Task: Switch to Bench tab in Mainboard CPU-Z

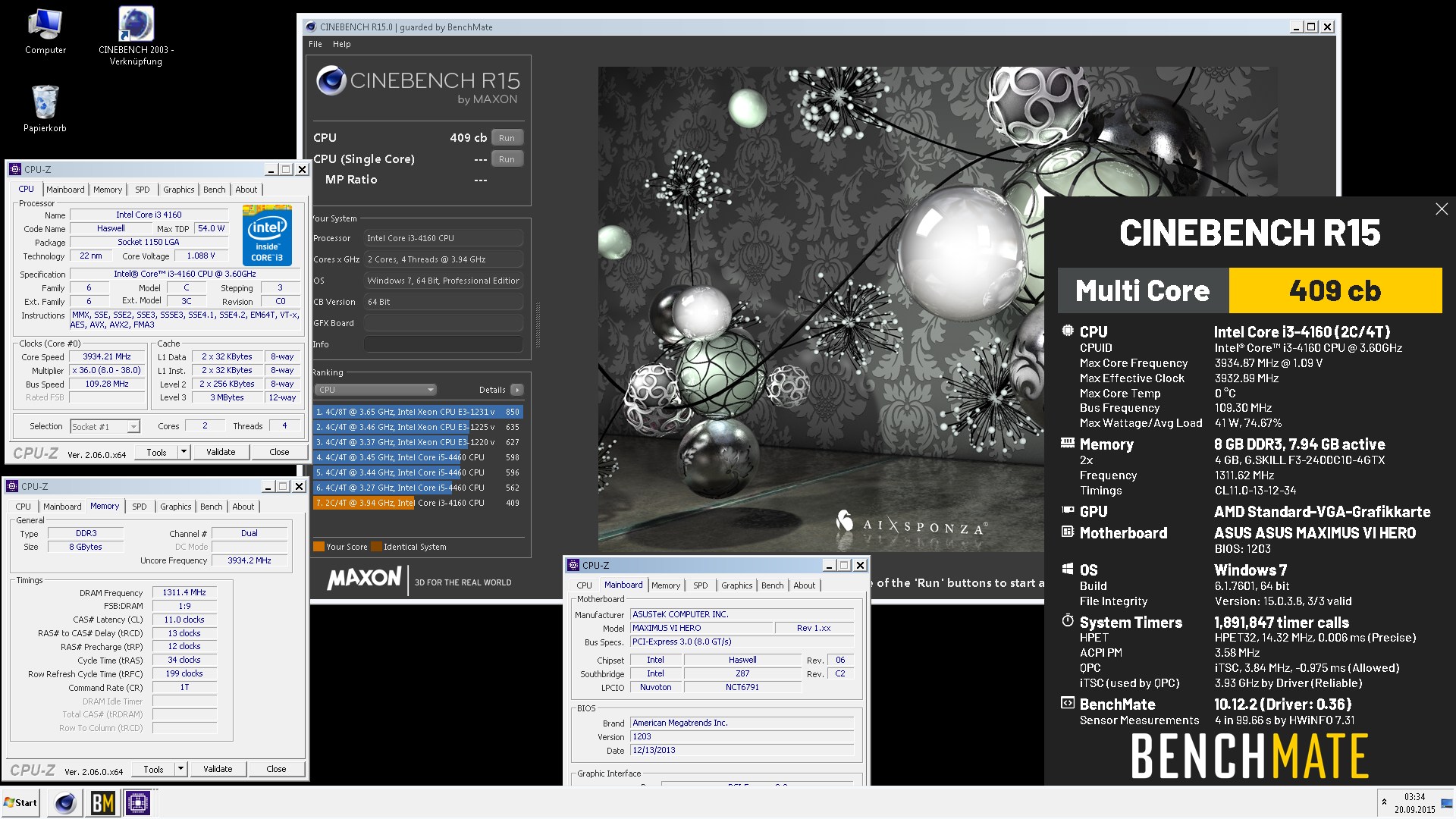Action: pyautogui.click(x=772, y=585)
